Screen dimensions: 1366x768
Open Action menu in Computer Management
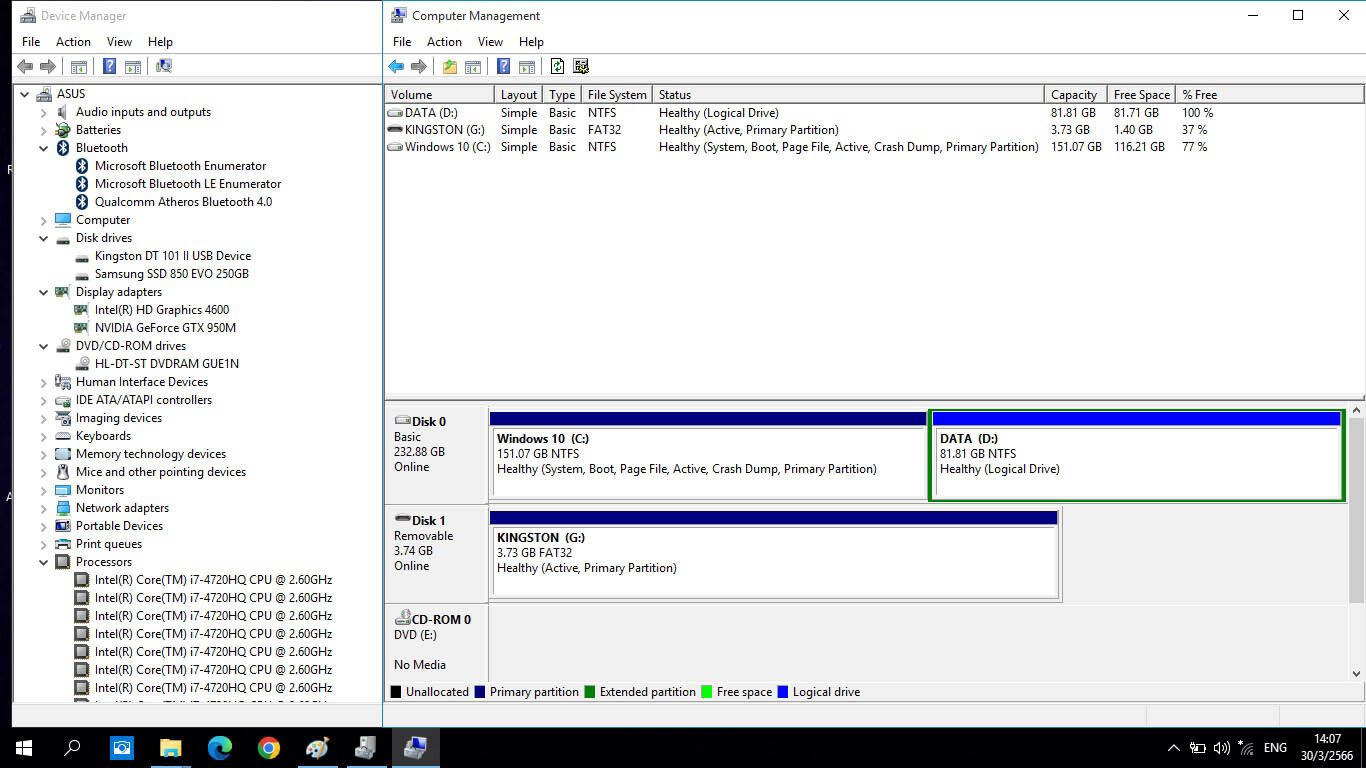click(444, 42)
